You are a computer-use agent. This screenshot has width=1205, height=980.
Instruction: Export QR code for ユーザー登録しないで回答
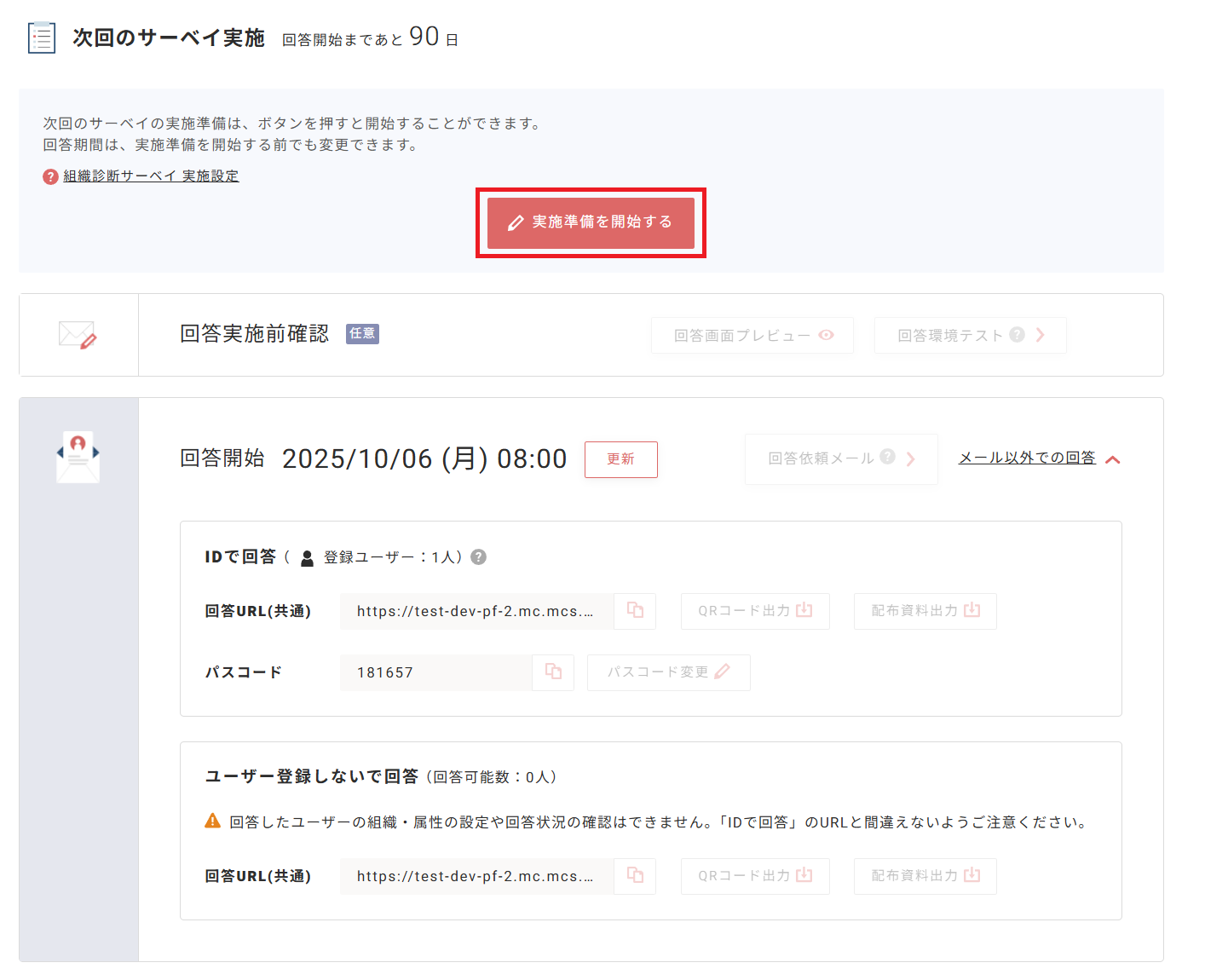(754, 876)
